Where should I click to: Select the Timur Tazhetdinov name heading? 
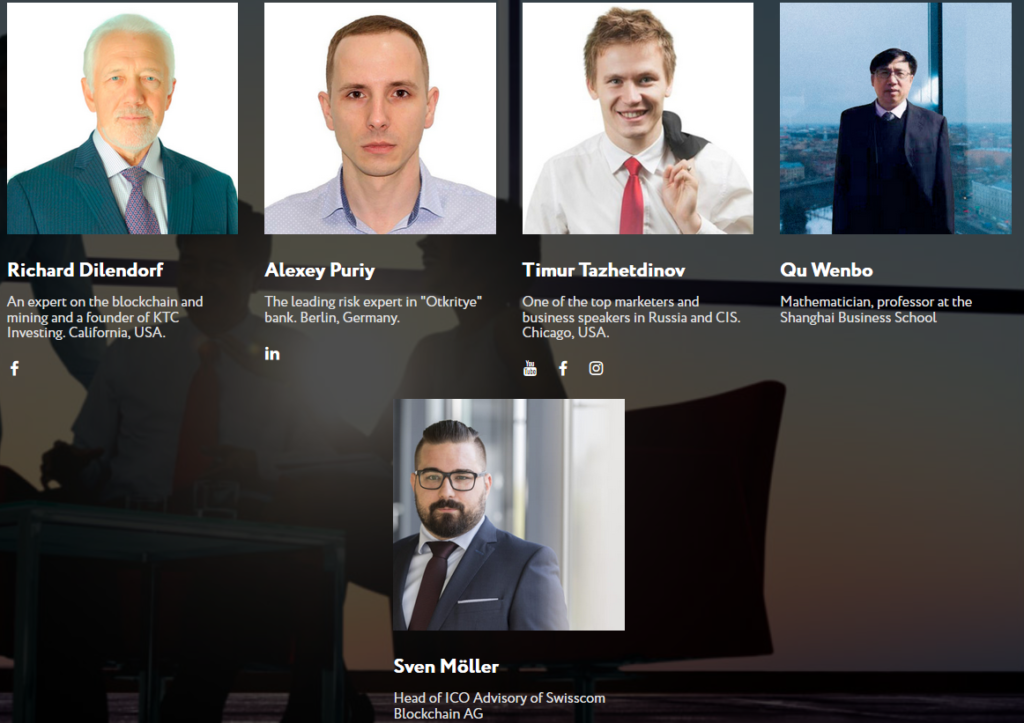(603, 270)
